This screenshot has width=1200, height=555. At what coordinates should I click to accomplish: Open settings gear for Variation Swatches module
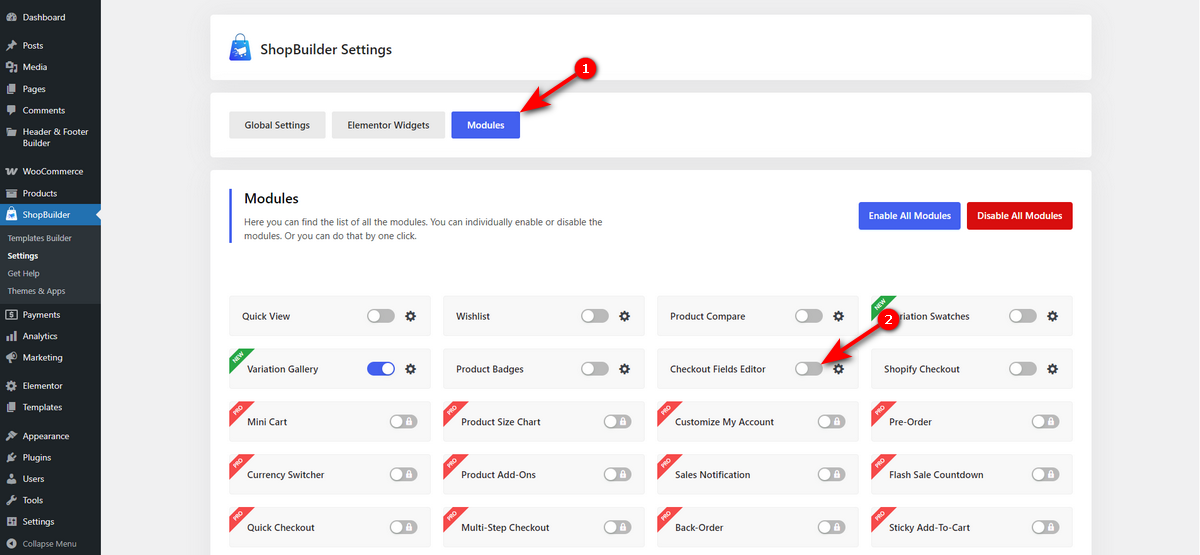pyautogui.click(x=1052, y=316)
